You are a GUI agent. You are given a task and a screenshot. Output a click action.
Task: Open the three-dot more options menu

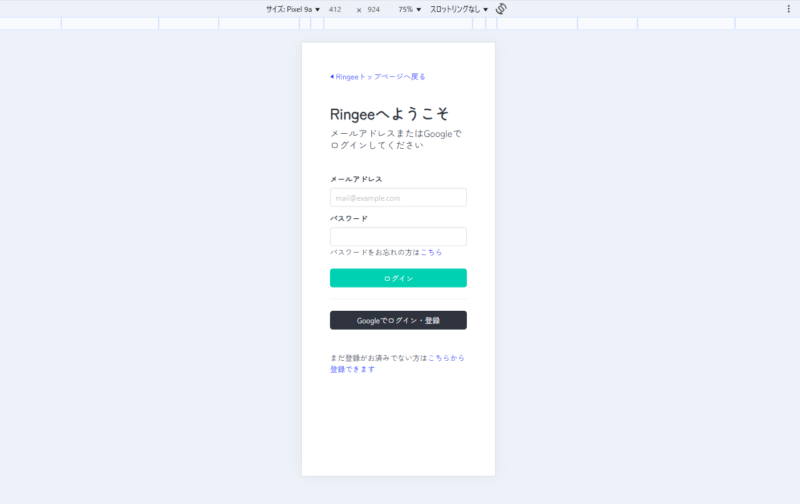788,9
